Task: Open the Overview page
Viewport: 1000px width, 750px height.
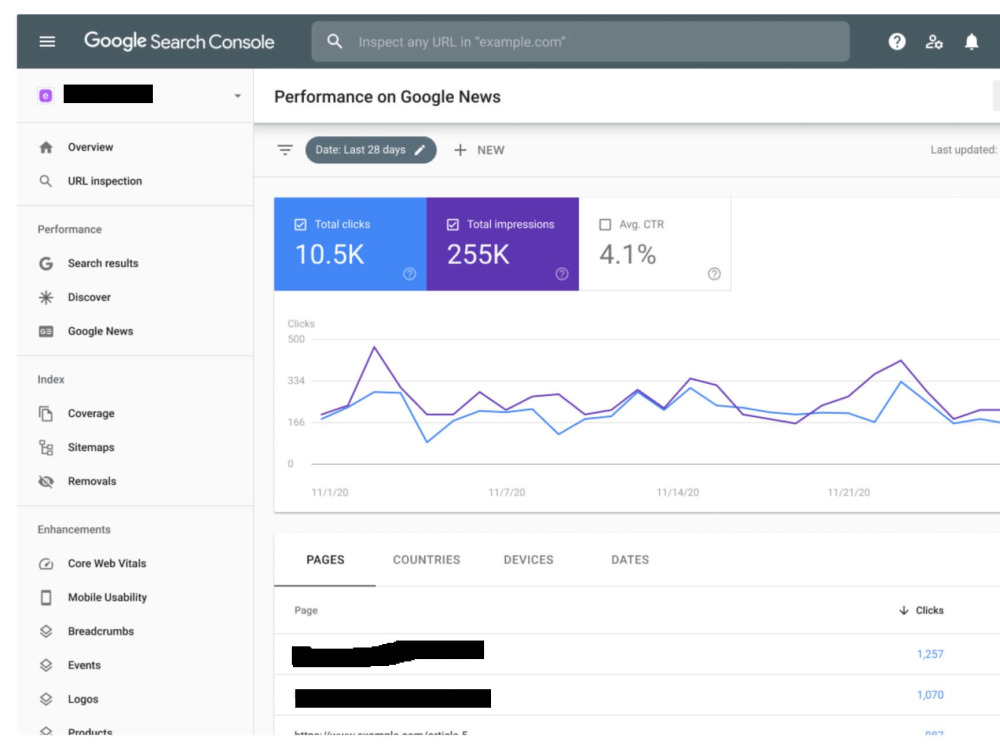Action: click(91, 147)
